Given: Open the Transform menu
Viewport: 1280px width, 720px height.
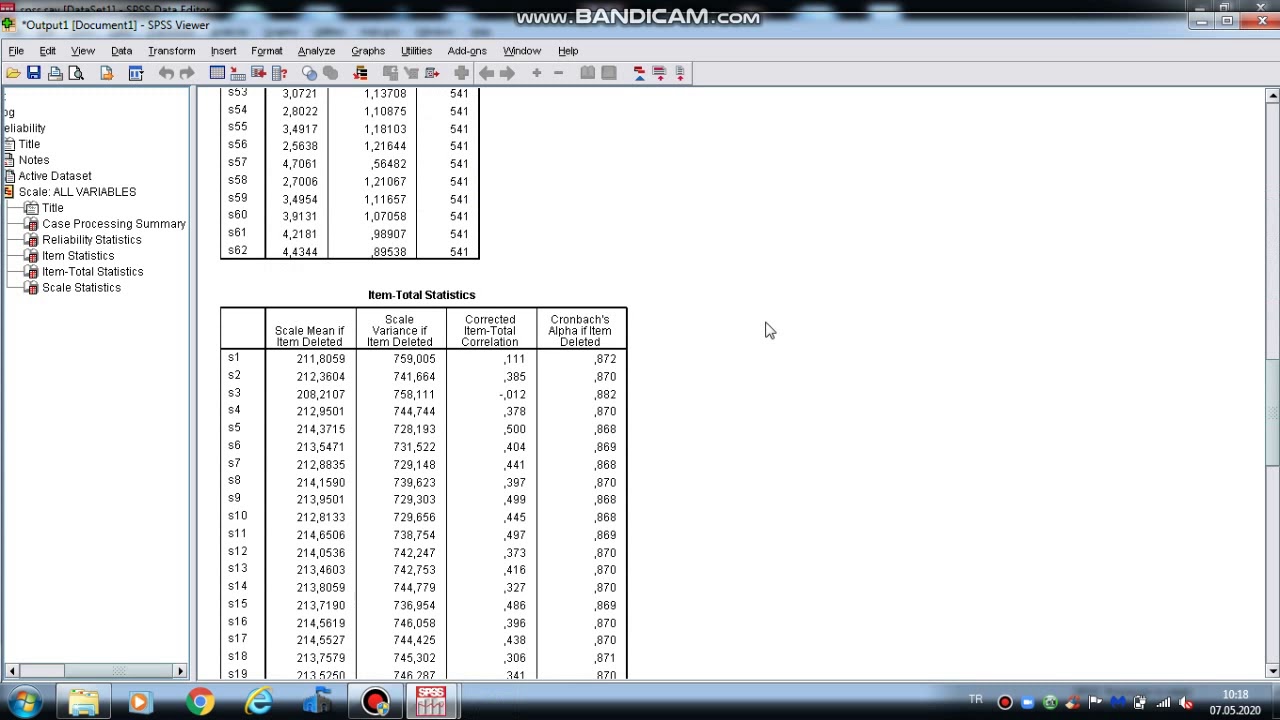Looking at the screenshot, I should pyautogui.click(x=172, y=50).
